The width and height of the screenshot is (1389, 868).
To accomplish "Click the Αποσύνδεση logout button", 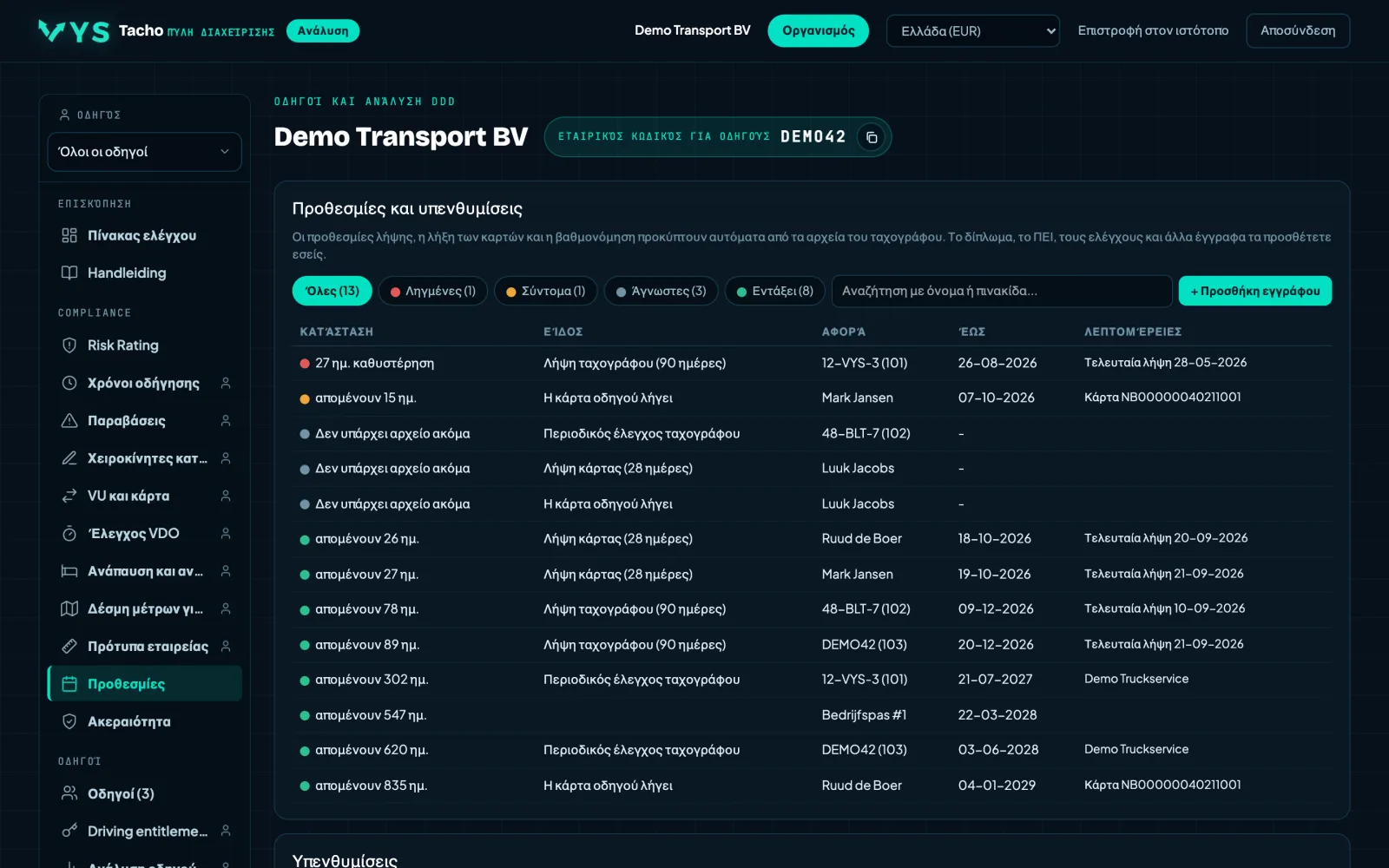I will coord(1298,31).
